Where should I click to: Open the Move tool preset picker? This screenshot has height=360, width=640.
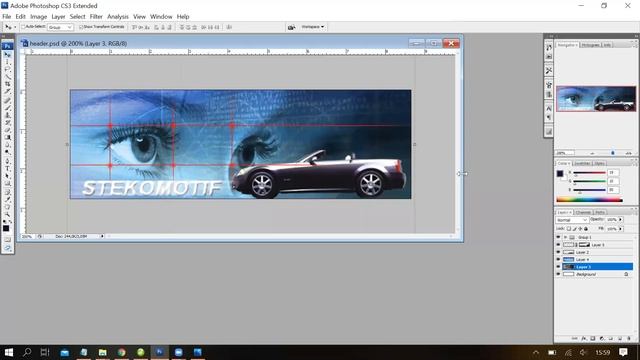click(x=15, y=27)
